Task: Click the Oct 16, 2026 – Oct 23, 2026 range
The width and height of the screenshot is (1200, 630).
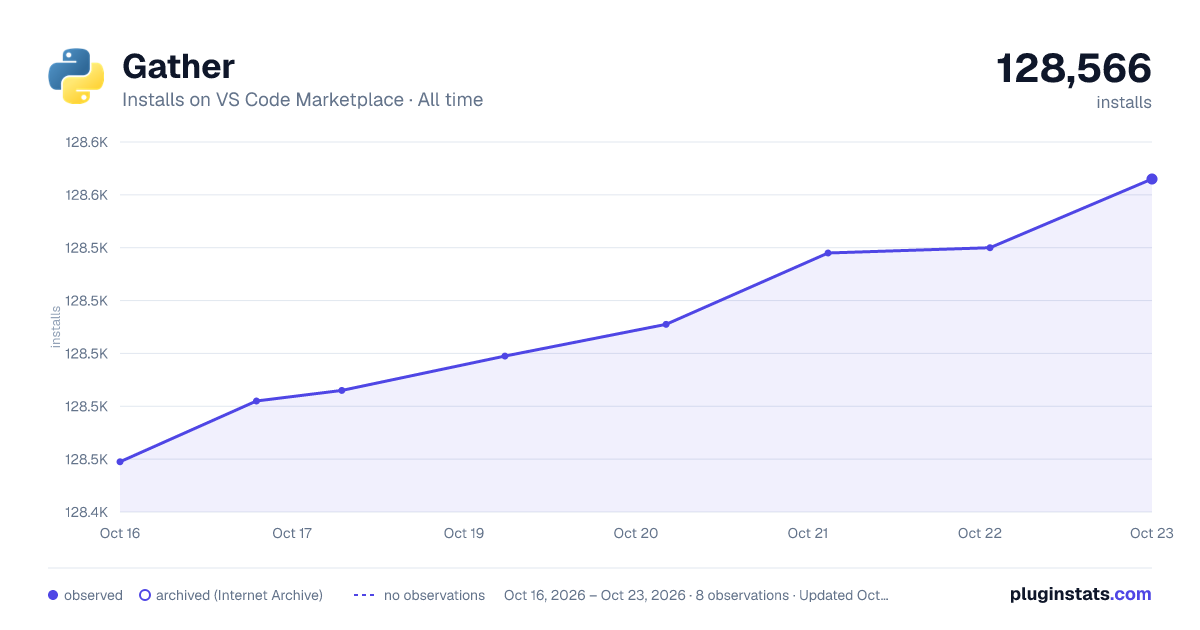Action: click(595, 595)
